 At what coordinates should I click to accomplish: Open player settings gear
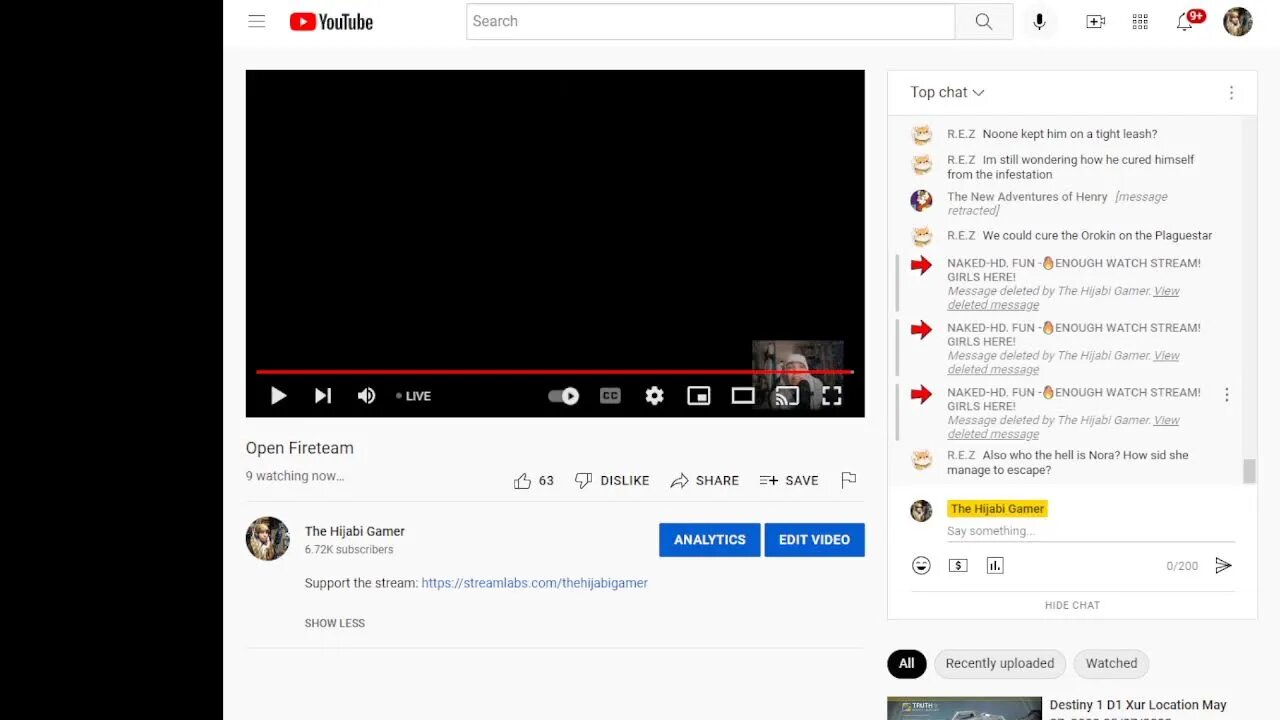tap(654, 396)
